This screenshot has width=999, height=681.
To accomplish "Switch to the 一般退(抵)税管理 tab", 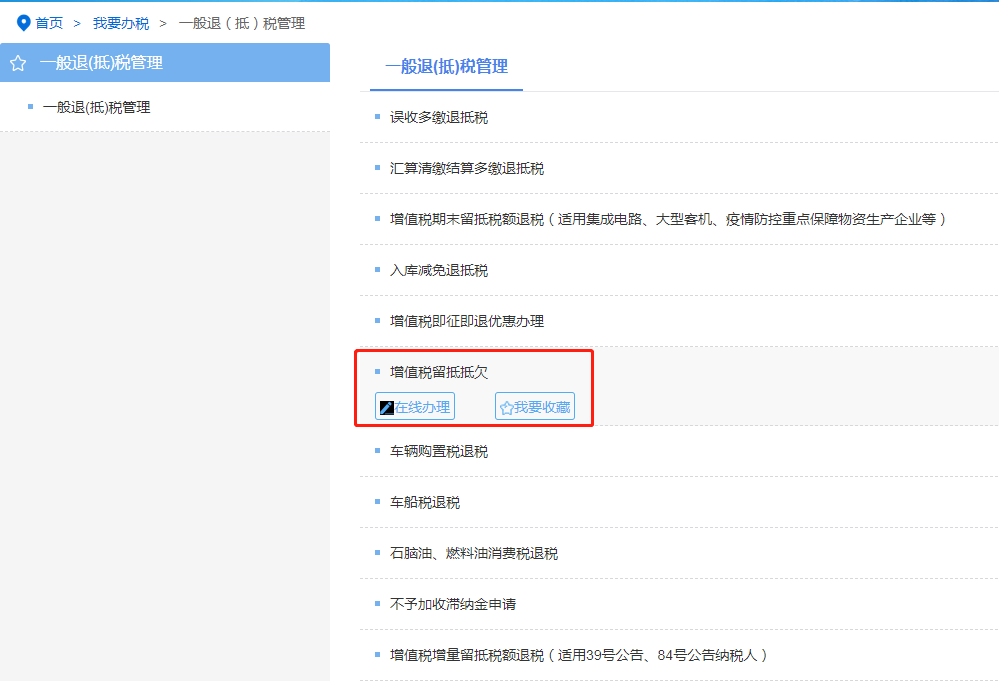I will point(446,66).
